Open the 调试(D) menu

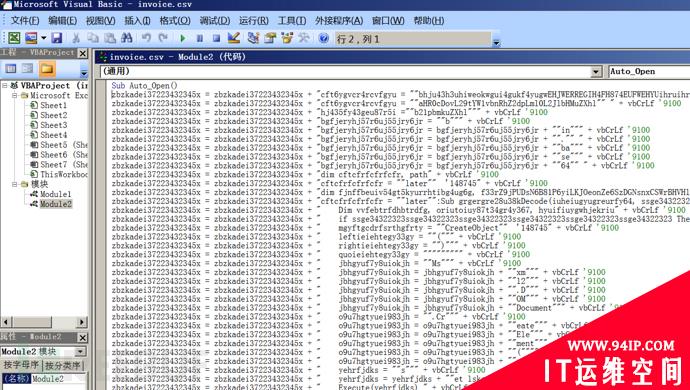(214, 21)
